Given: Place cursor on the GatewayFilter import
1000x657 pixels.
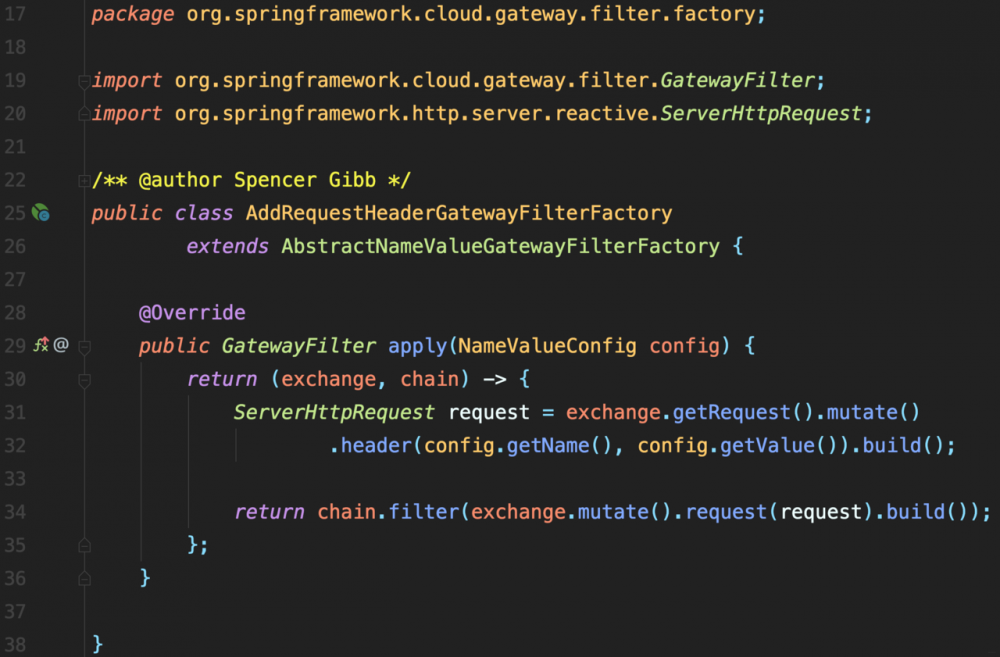Looking at the screenshot, I should pos(737,80).
